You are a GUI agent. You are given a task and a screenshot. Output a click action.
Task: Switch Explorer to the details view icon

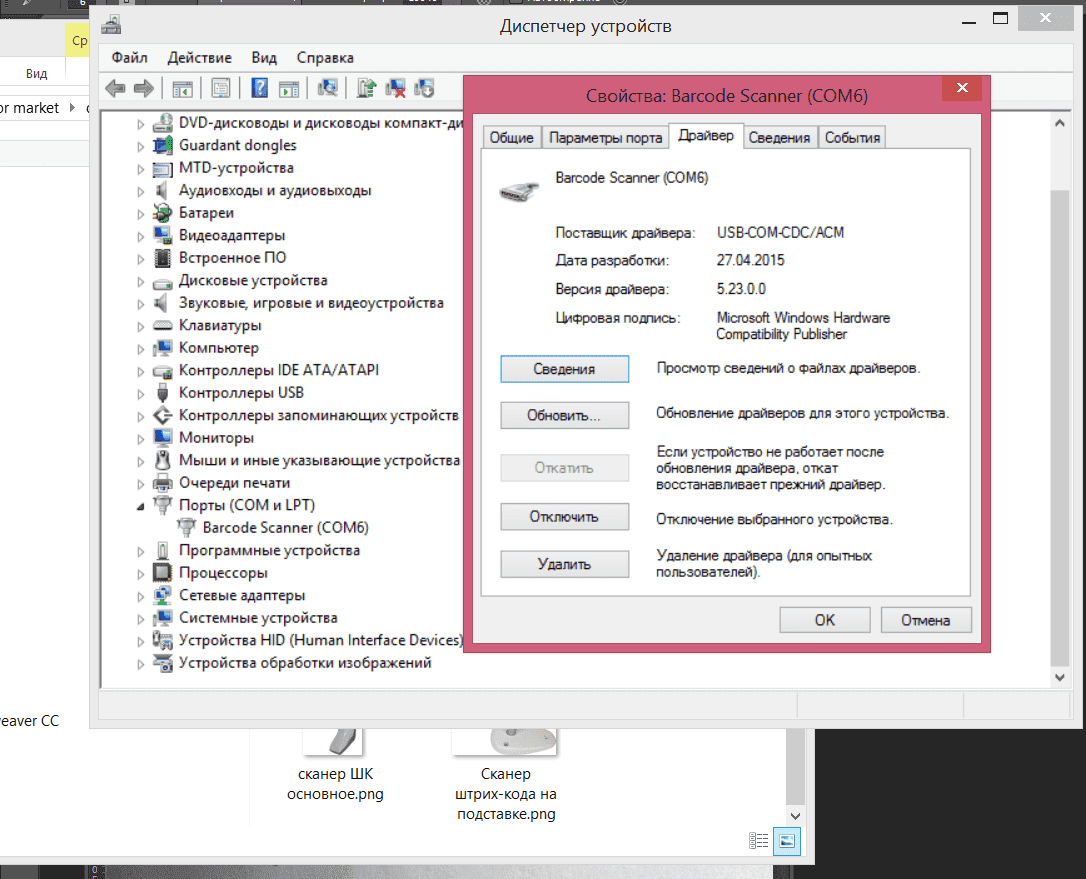click(759, 841)
